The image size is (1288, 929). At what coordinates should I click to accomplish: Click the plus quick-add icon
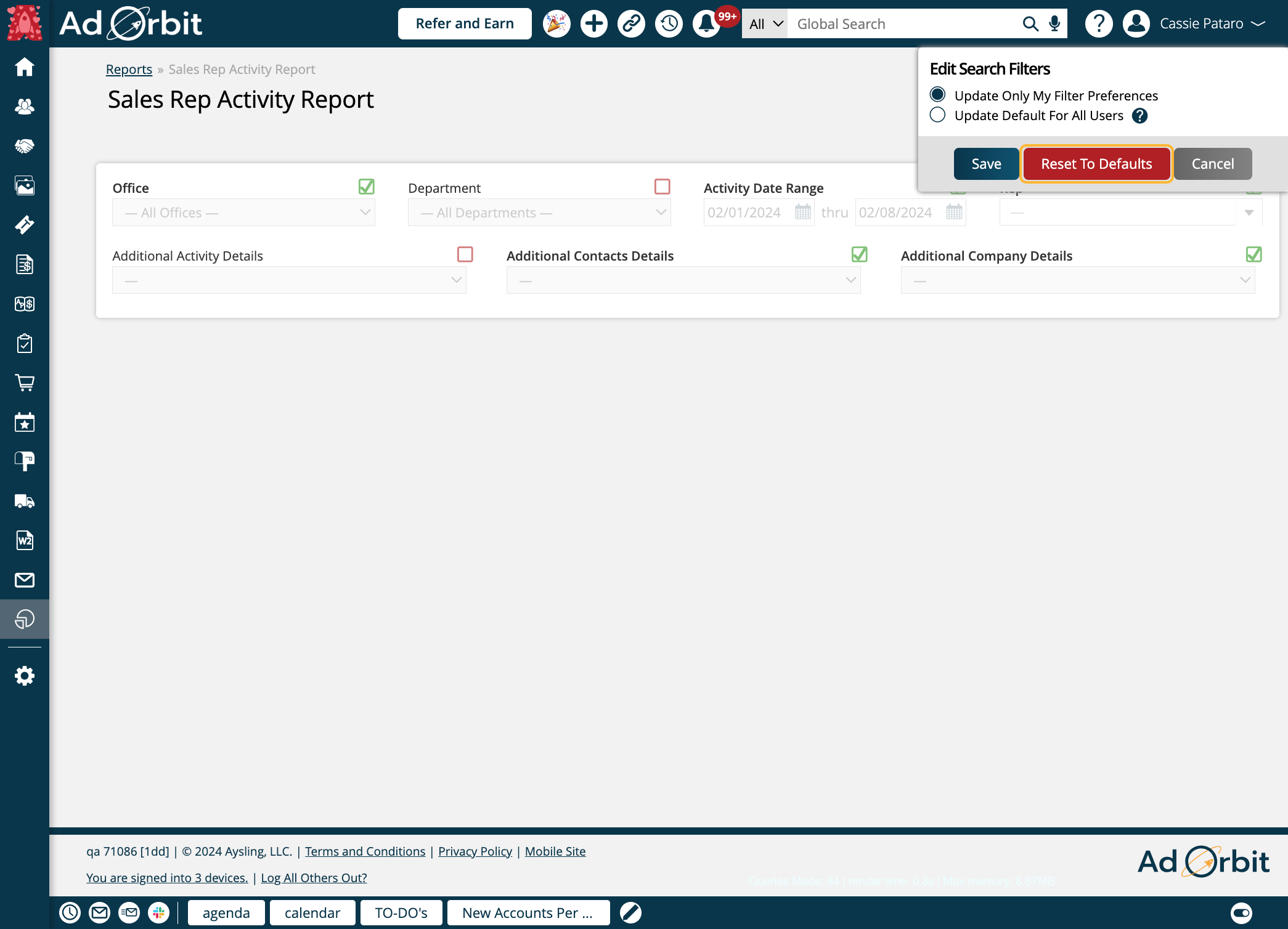click(593, 24)
